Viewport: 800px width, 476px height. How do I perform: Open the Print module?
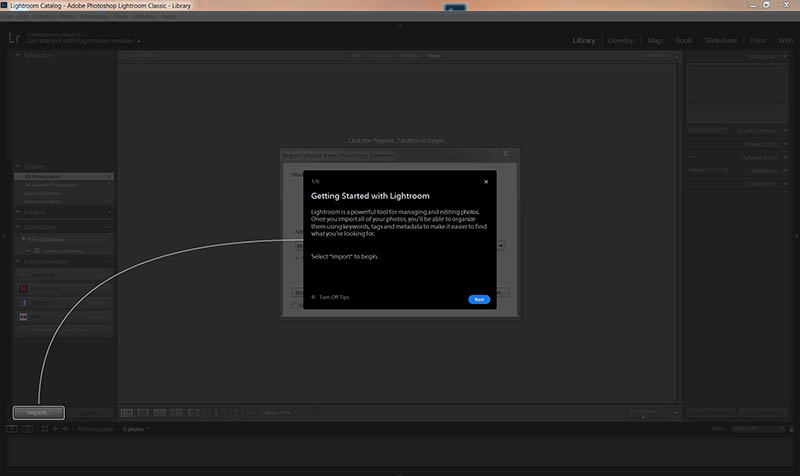coord(757,40)
